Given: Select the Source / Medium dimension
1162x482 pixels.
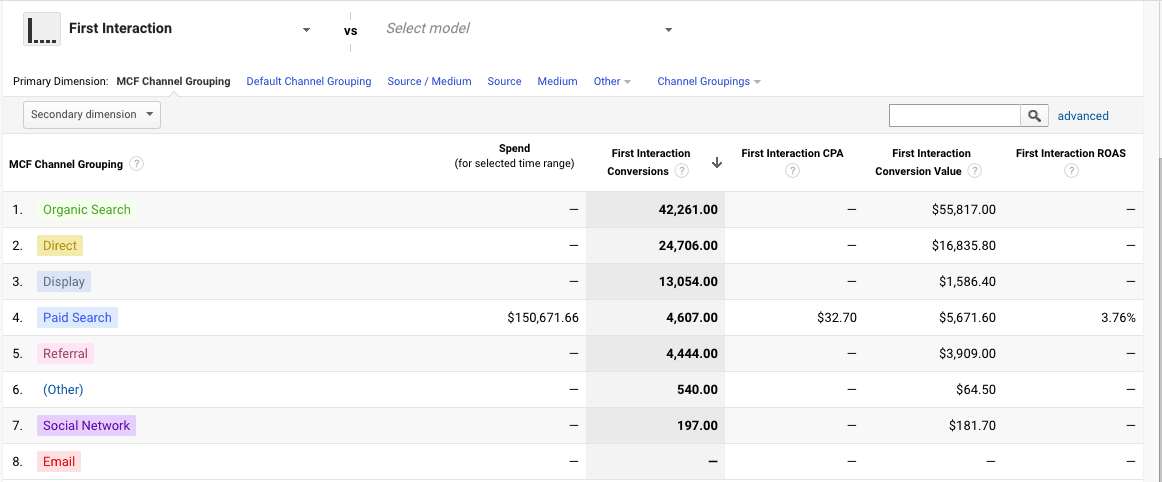Looking at the screenshot, I should tap(429, 82).
